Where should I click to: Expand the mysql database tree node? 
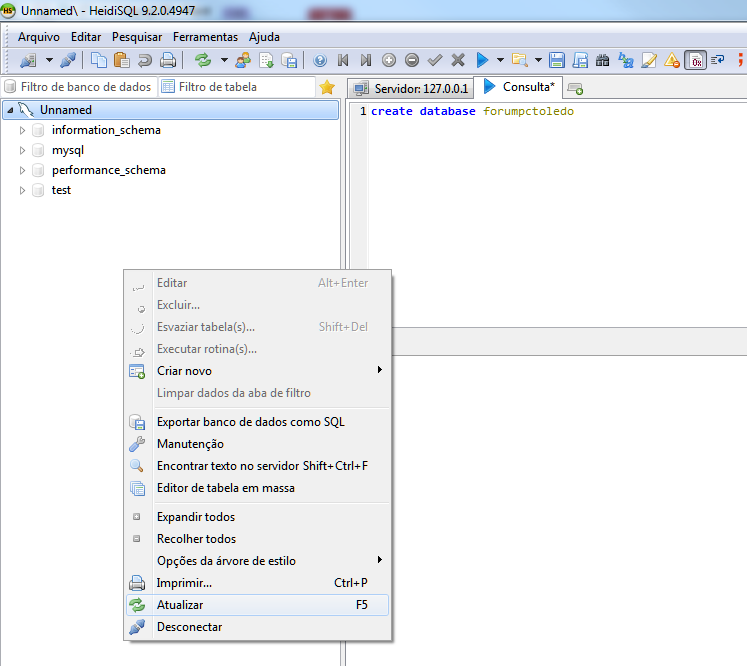(22, 150)
